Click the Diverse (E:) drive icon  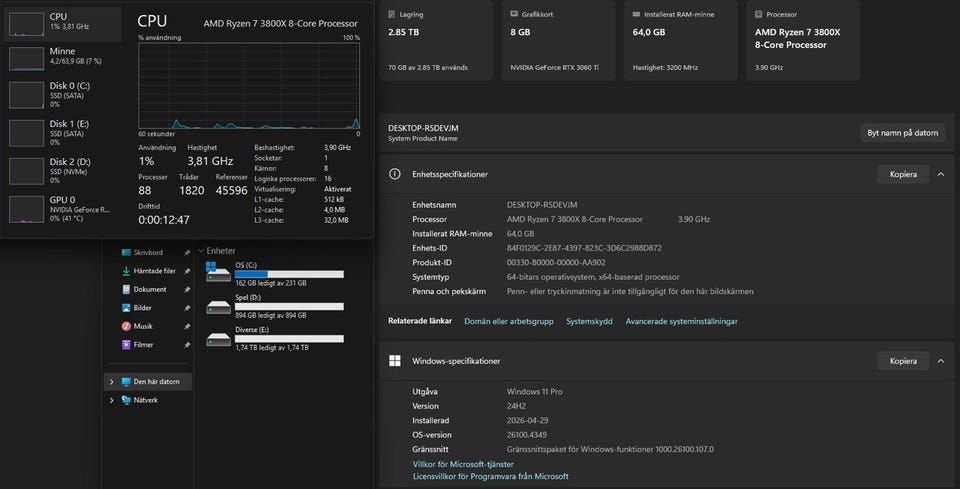(219, 338)
